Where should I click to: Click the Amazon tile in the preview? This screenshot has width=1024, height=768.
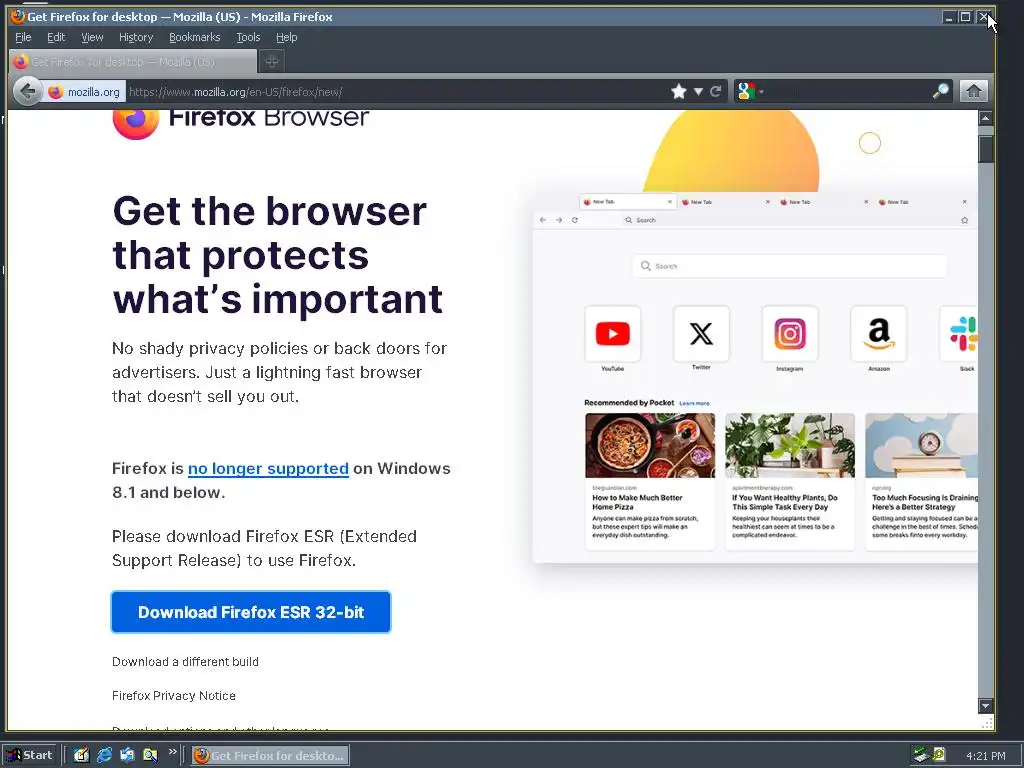pyautogui.click(x=878, y=334)
